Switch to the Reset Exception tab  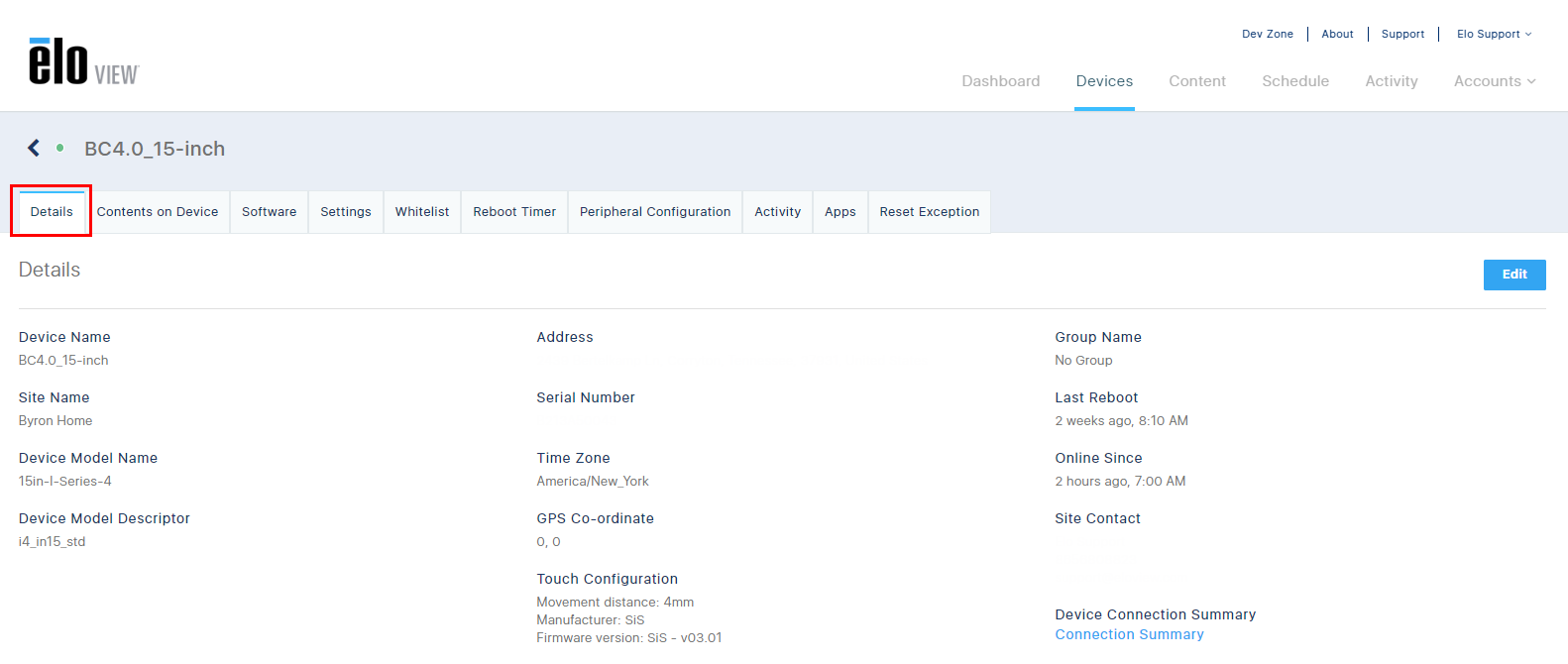(x=930, y=212)
